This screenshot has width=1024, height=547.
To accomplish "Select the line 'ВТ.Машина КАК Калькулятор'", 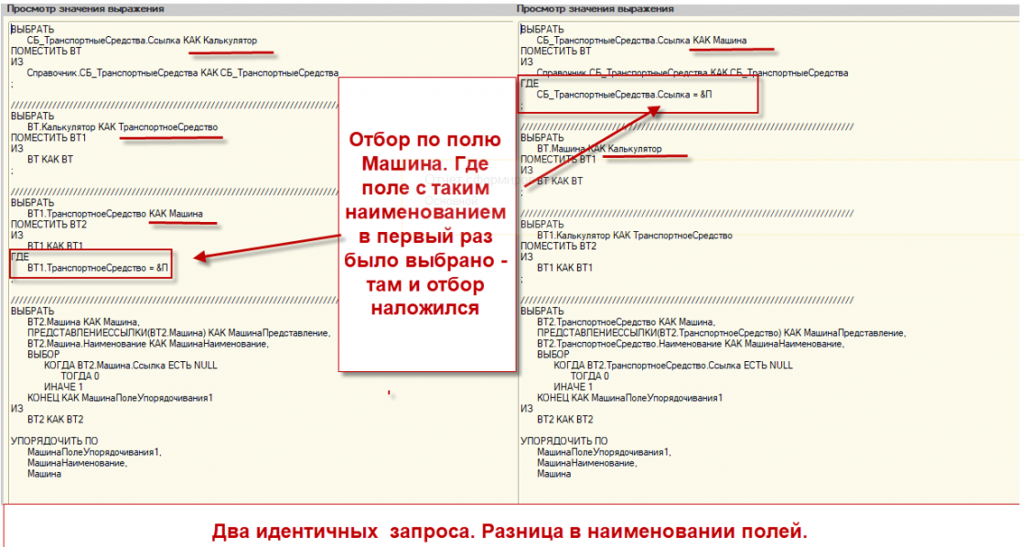I will [599, 149].
